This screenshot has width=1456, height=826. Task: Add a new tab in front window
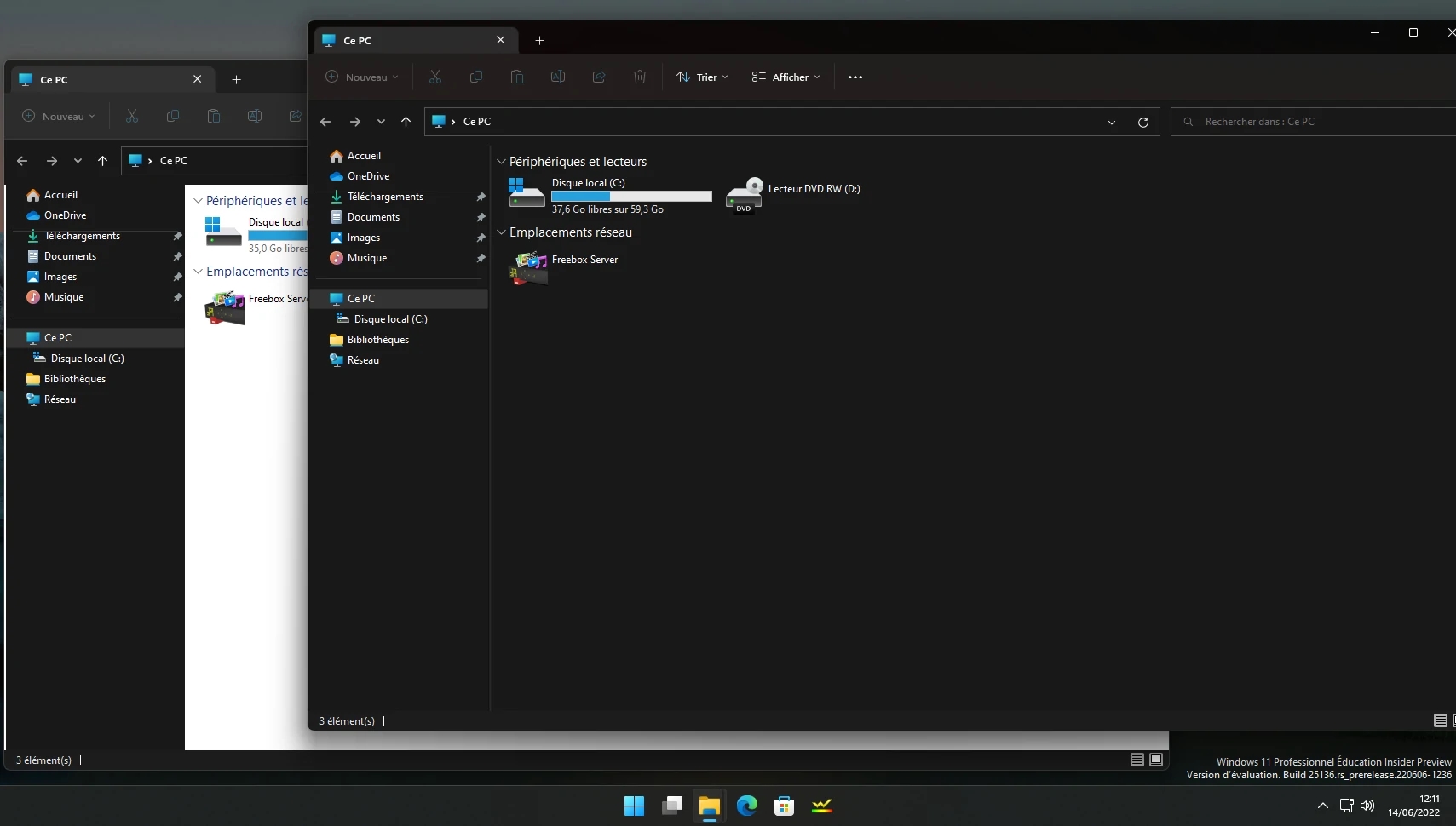tap(539, 40)
